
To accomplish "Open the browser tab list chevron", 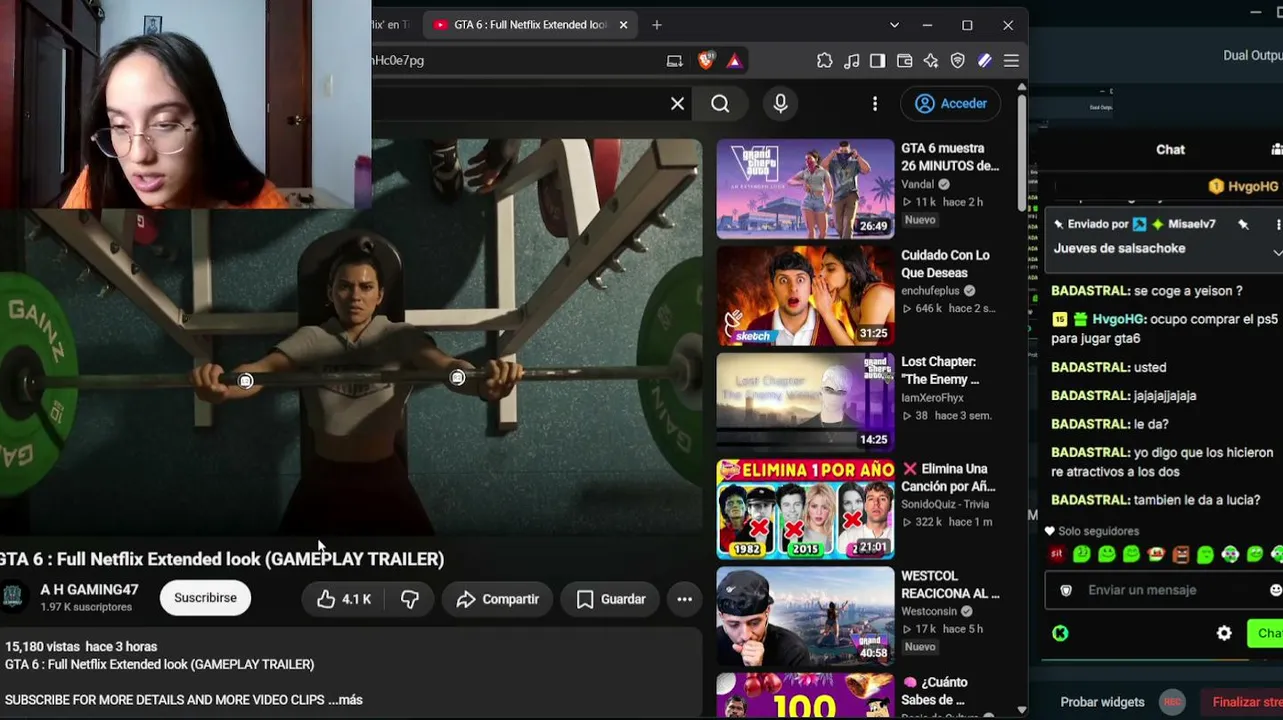I will click(x=894, y=25).
